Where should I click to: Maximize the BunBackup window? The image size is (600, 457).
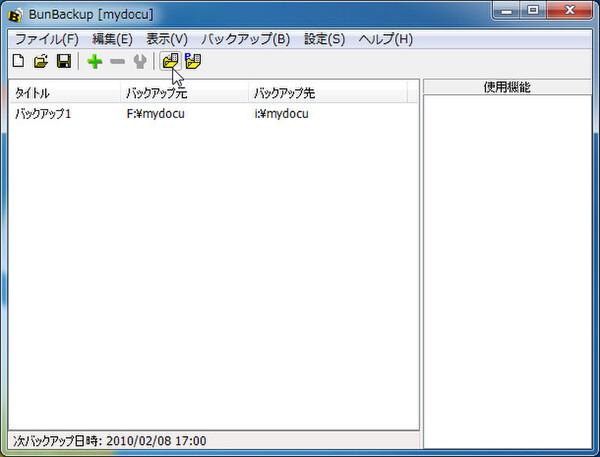[x=534, y=10]
